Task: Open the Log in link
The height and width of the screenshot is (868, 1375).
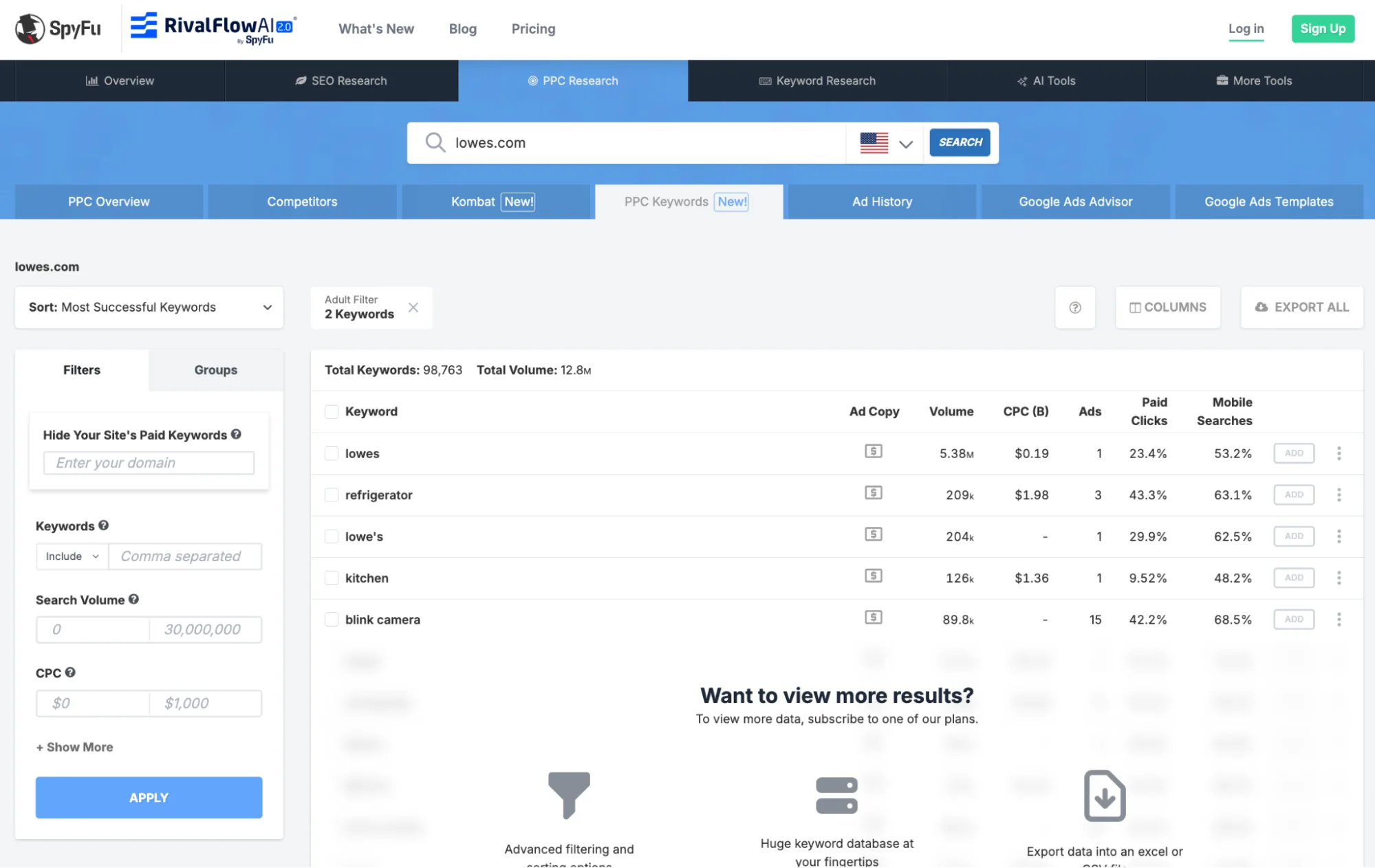Action: tap(1246, 29)
